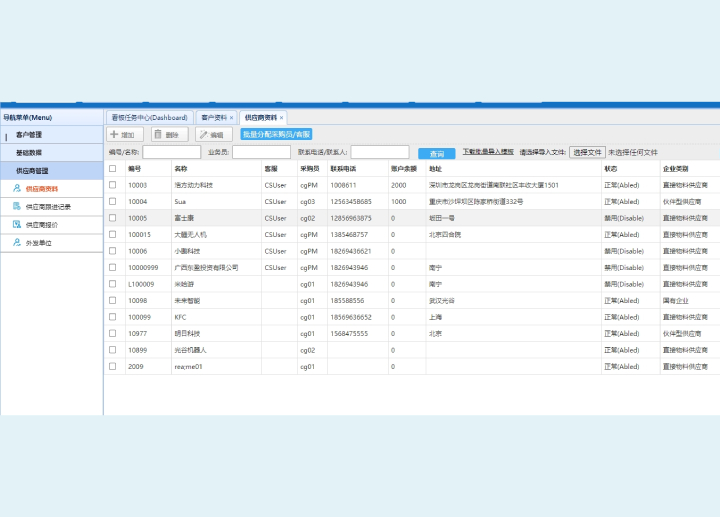Image resolution: width=720 pixels, height=517 pixels.
Task: Click the trash icon on 删除 button
Action: pos(157,134)
